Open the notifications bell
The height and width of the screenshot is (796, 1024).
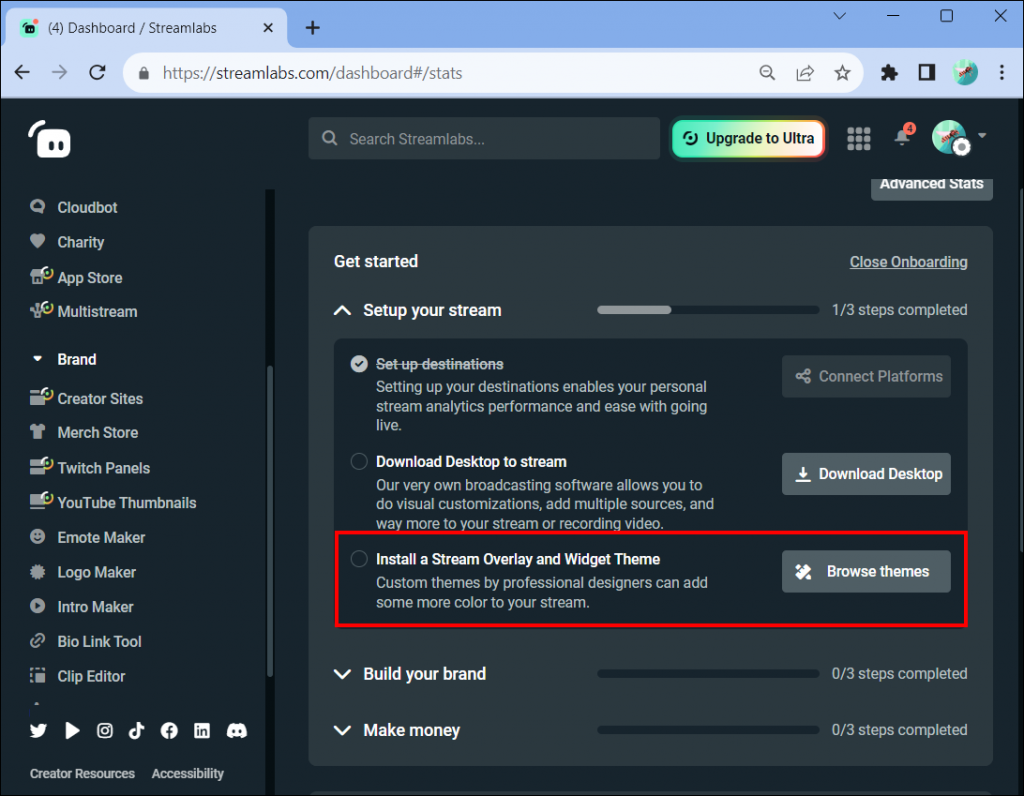[x=902, y=139]
